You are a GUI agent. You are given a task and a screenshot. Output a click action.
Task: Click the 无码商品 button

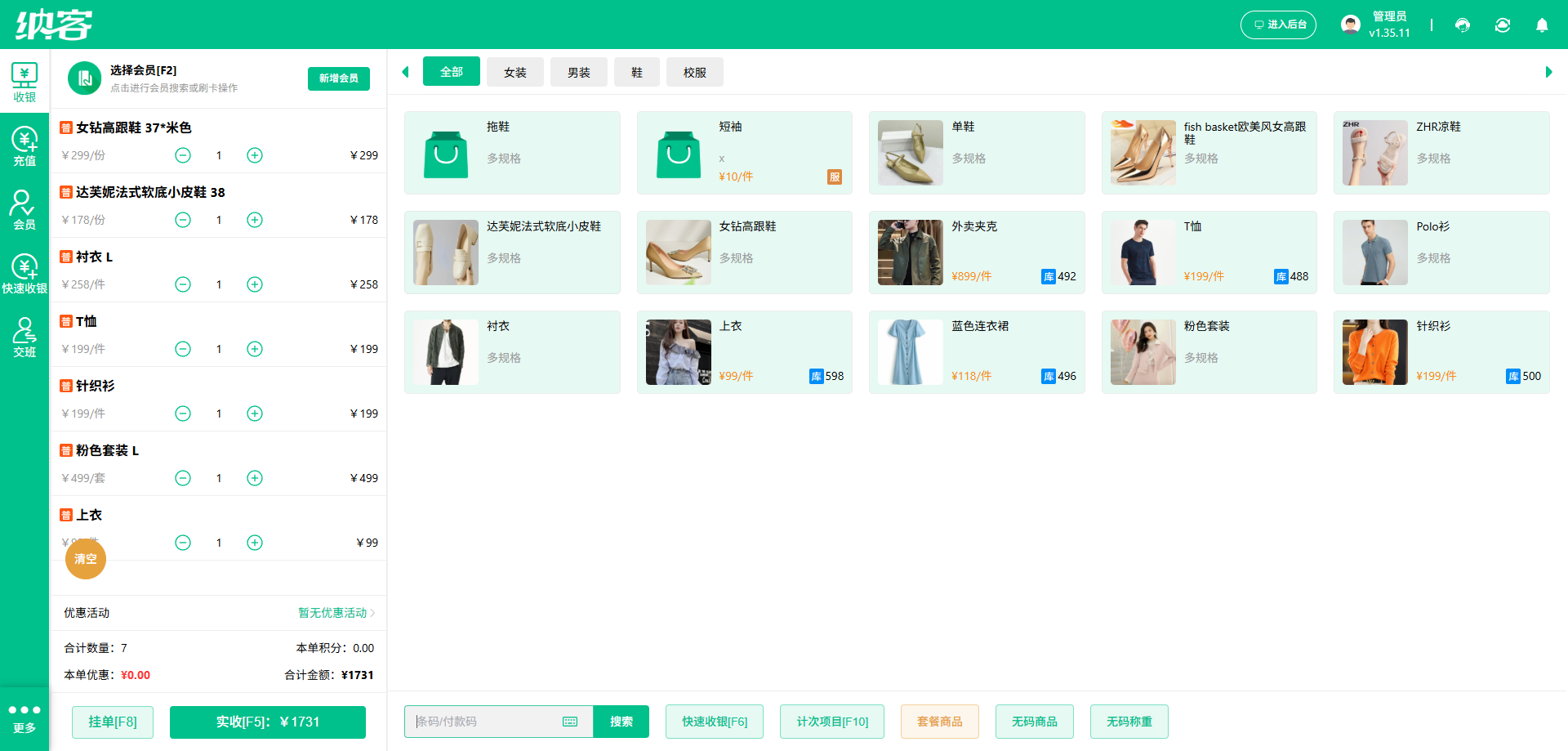point(1035,722)
